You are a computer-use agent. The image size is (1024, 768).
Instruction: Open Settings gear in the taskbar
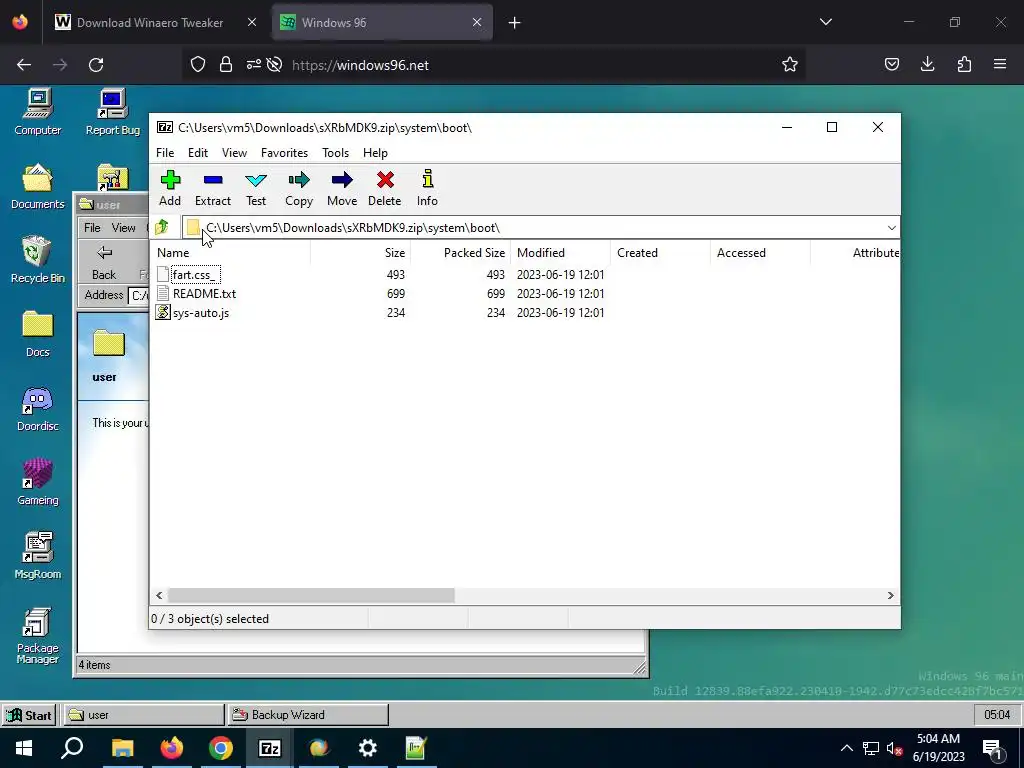(x=368, y=748)
